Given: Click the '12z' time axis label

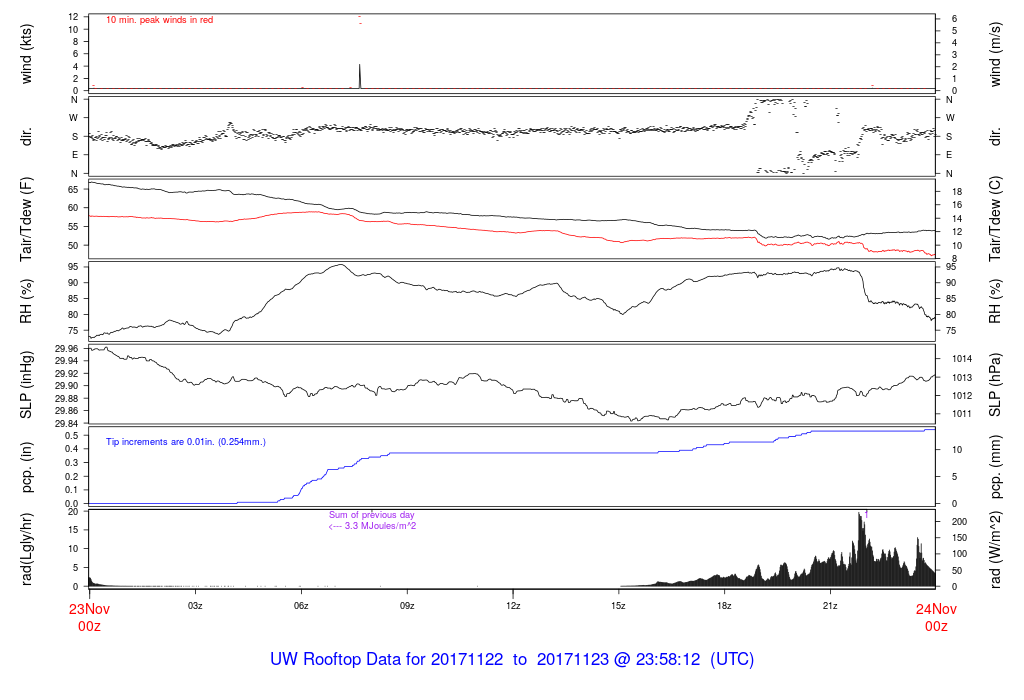Looking at the screenshot, I should coord(513,606).
